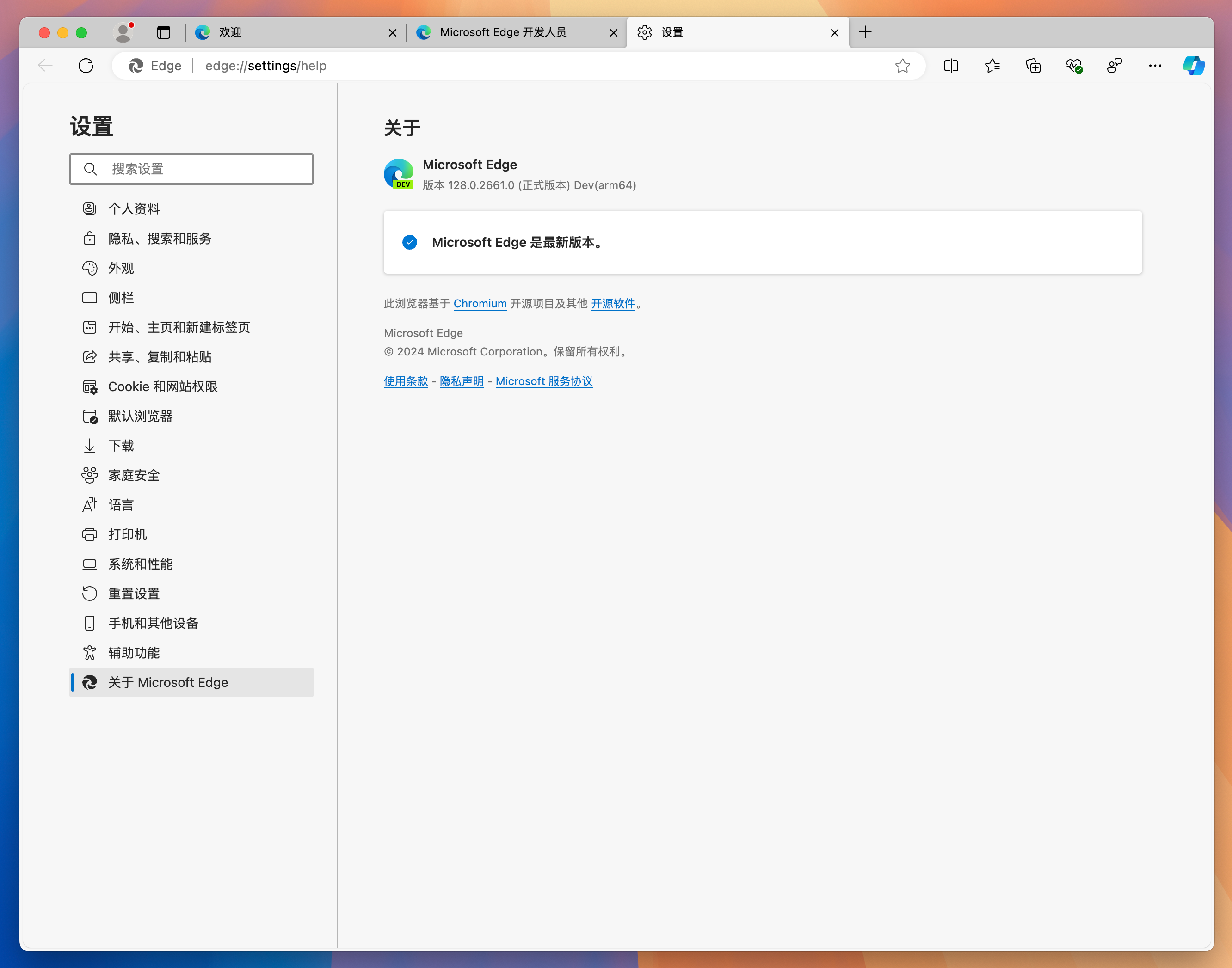Click the settings search input field
Viewport: 1232px width, 968px height.
pyautogui.click(x=191, y=168)
